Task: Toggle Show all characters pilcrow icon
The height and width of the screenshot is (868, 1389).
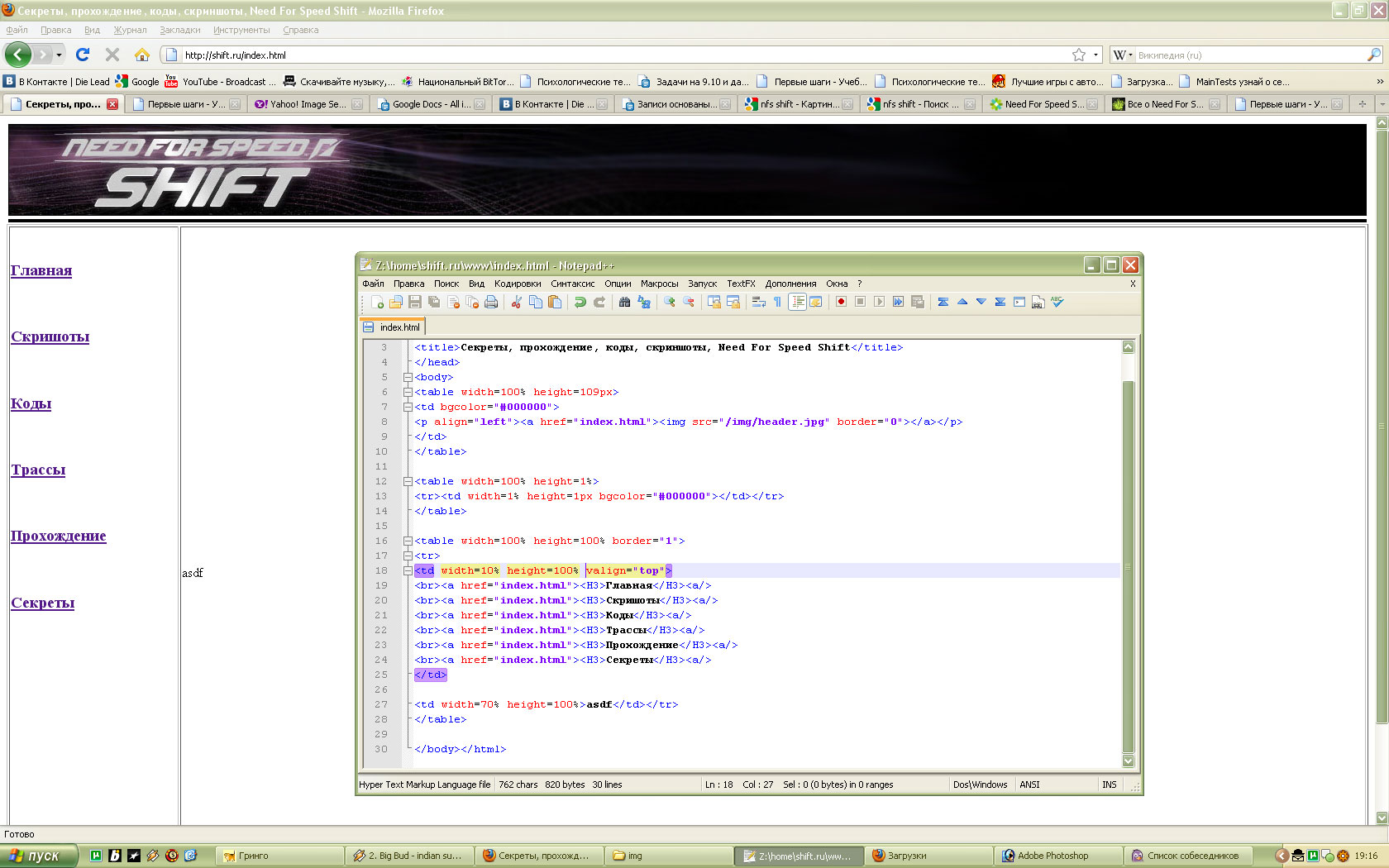Action: [x=777, y=302]
